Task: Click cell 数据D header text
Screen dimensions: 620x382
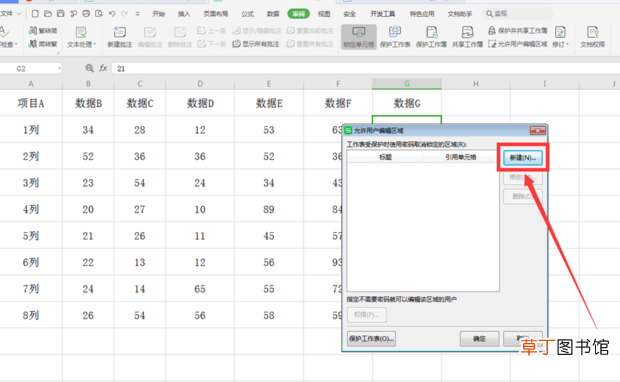Action: coord(200,103)
